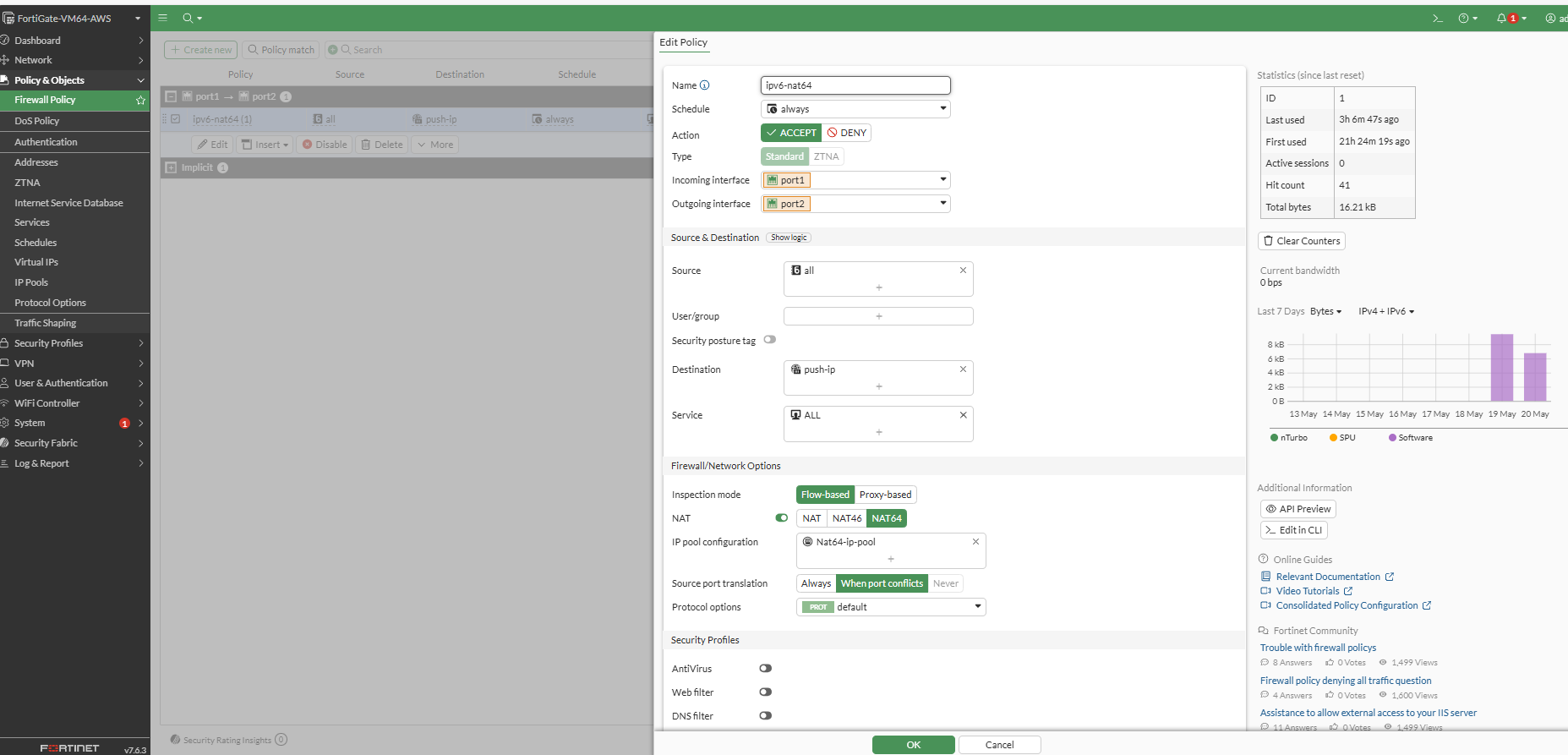Add a Destination with the plus icon
The width and height of the screenshot is (1568, 755).
pos(879,386)
